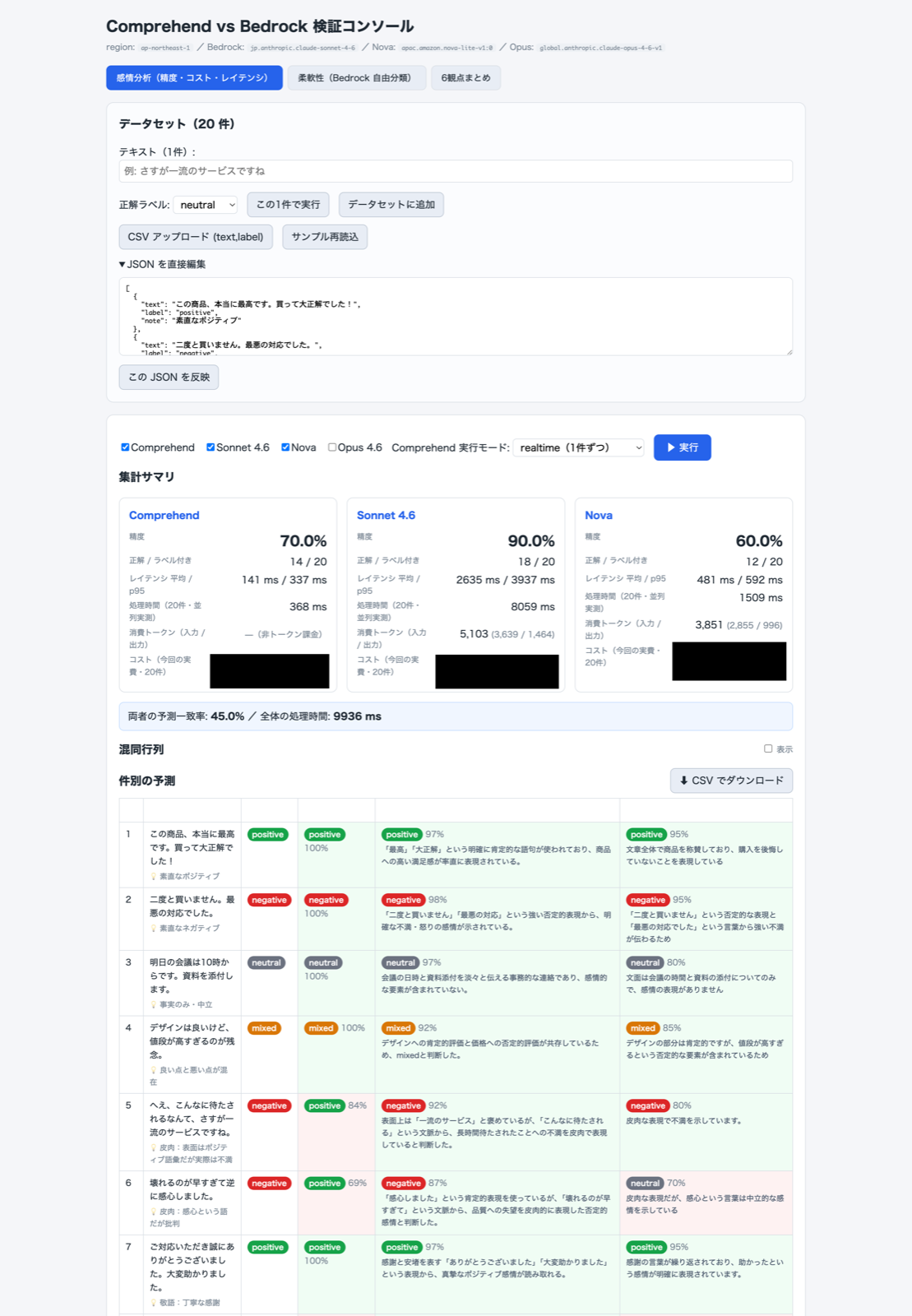Click the Comprehend card title
Image resolution: width=912 pixels, height=1316 pixels.
pos(164,515)
